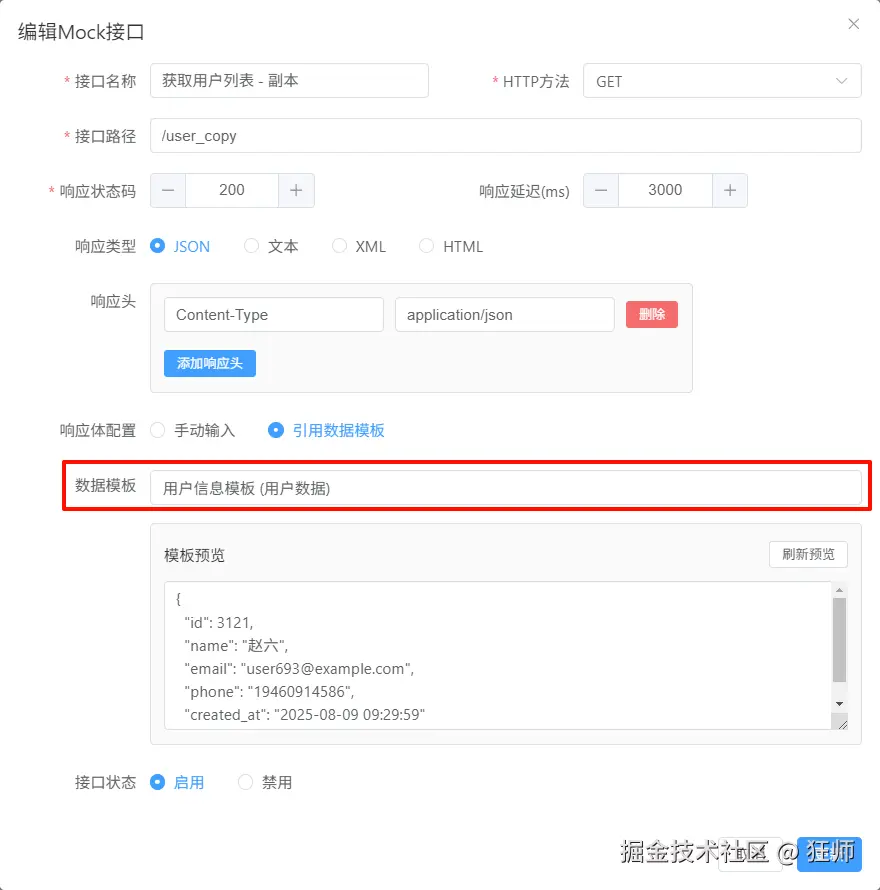This screenshot has width=880, height=890.
Task: Set interface status to disabled
Action: 265,782
